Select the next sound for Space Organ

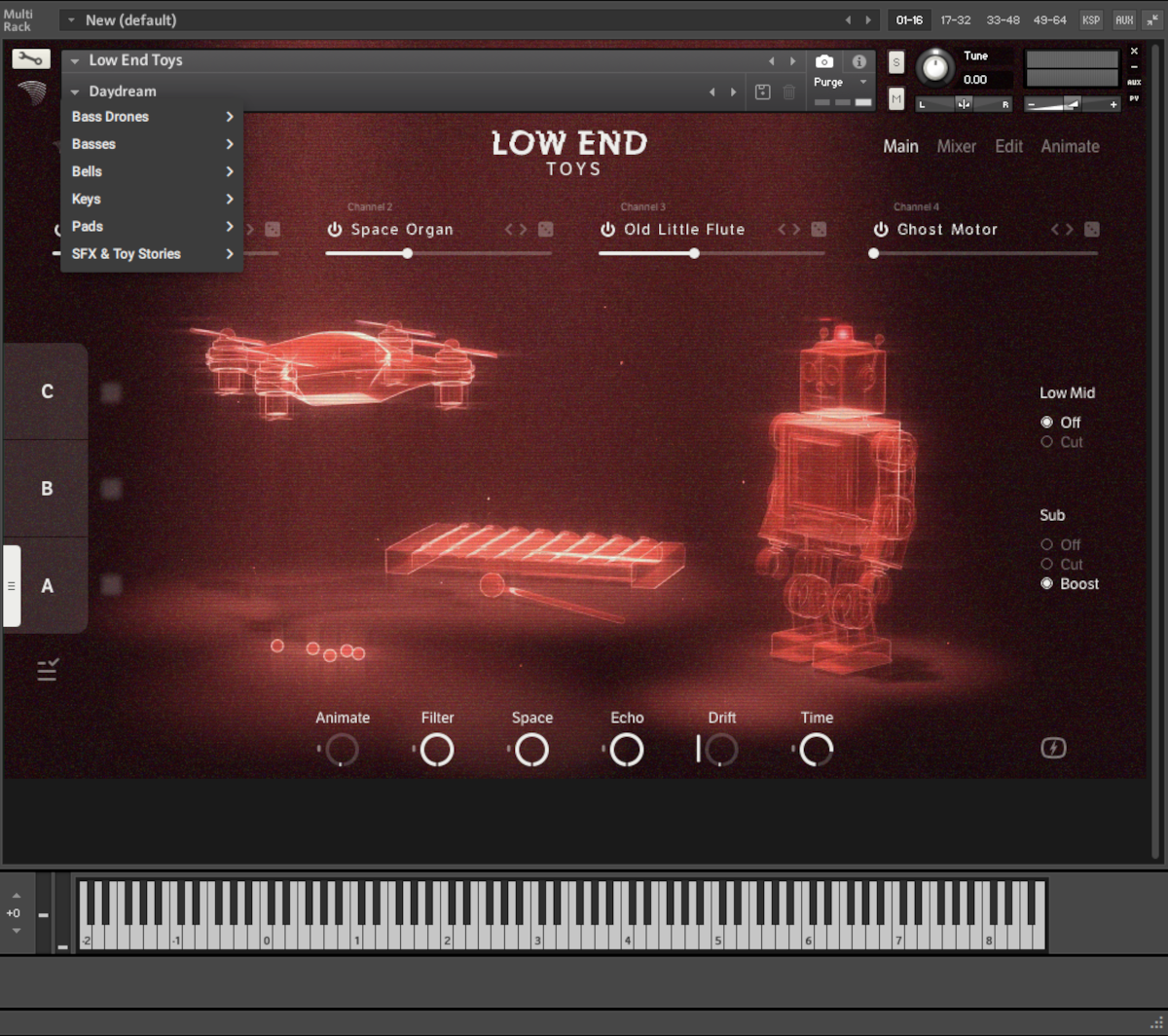click(524, 230)
